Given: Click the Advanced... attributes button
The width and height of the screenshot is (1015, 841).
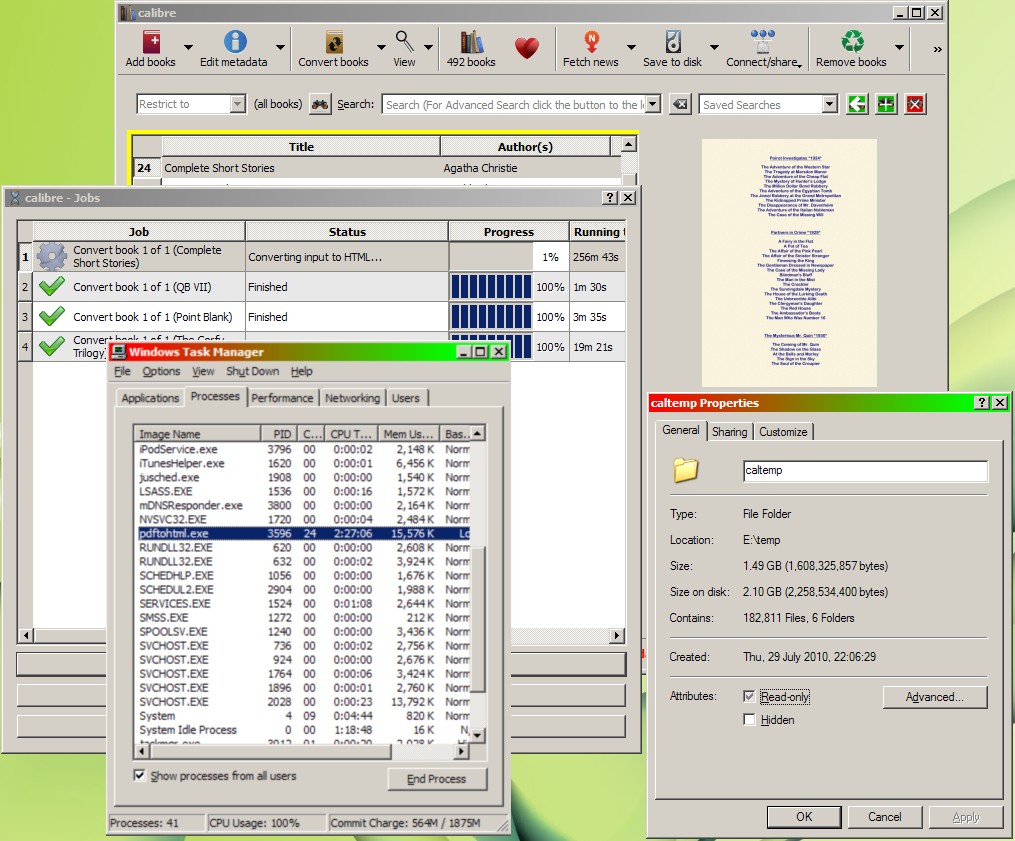Looking at the screenshot, I should [x=935, y=697].
